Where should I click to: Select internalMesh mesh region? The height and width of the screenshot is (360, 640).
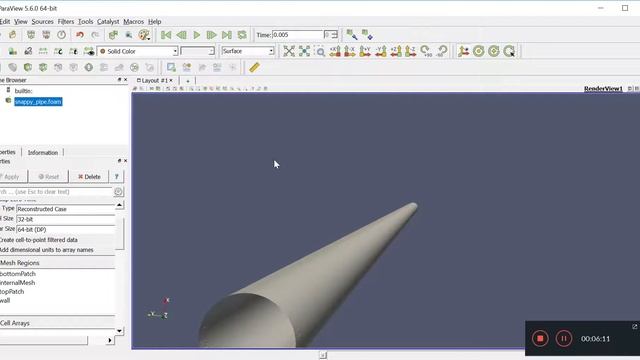[x=18, y=282]
